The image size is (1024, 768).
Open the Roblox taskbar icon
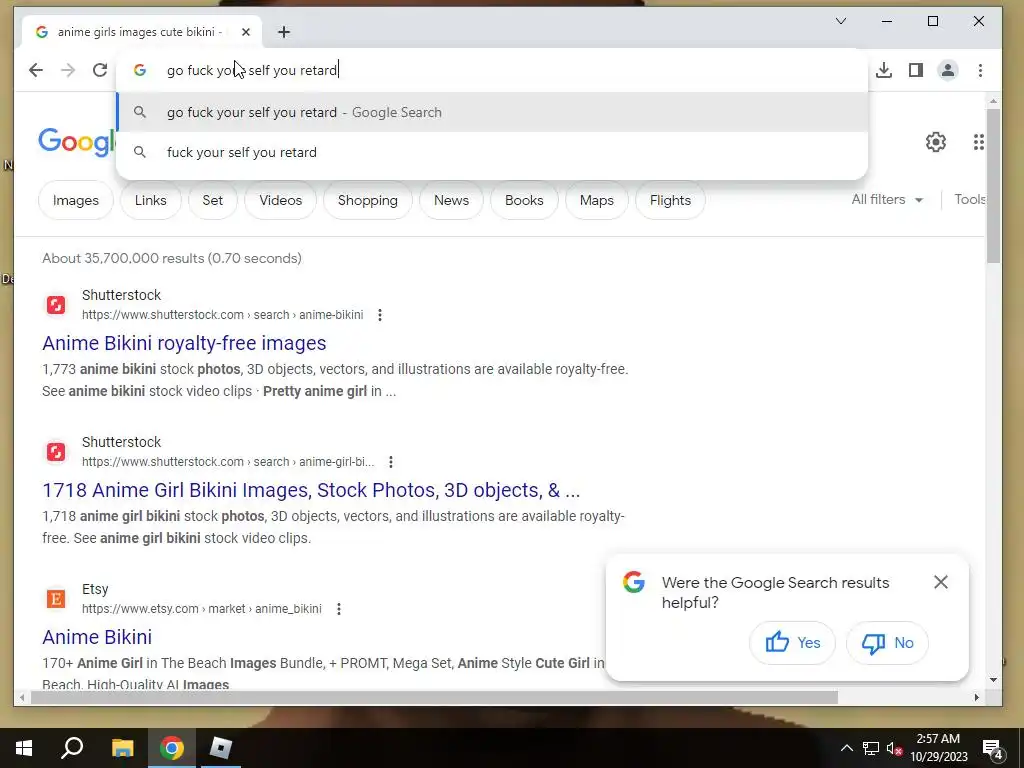[x=220, y=748]
